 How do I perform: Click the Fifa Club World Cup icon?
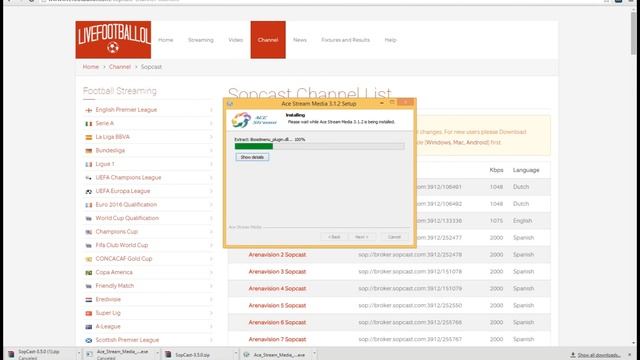click(89, 245)
